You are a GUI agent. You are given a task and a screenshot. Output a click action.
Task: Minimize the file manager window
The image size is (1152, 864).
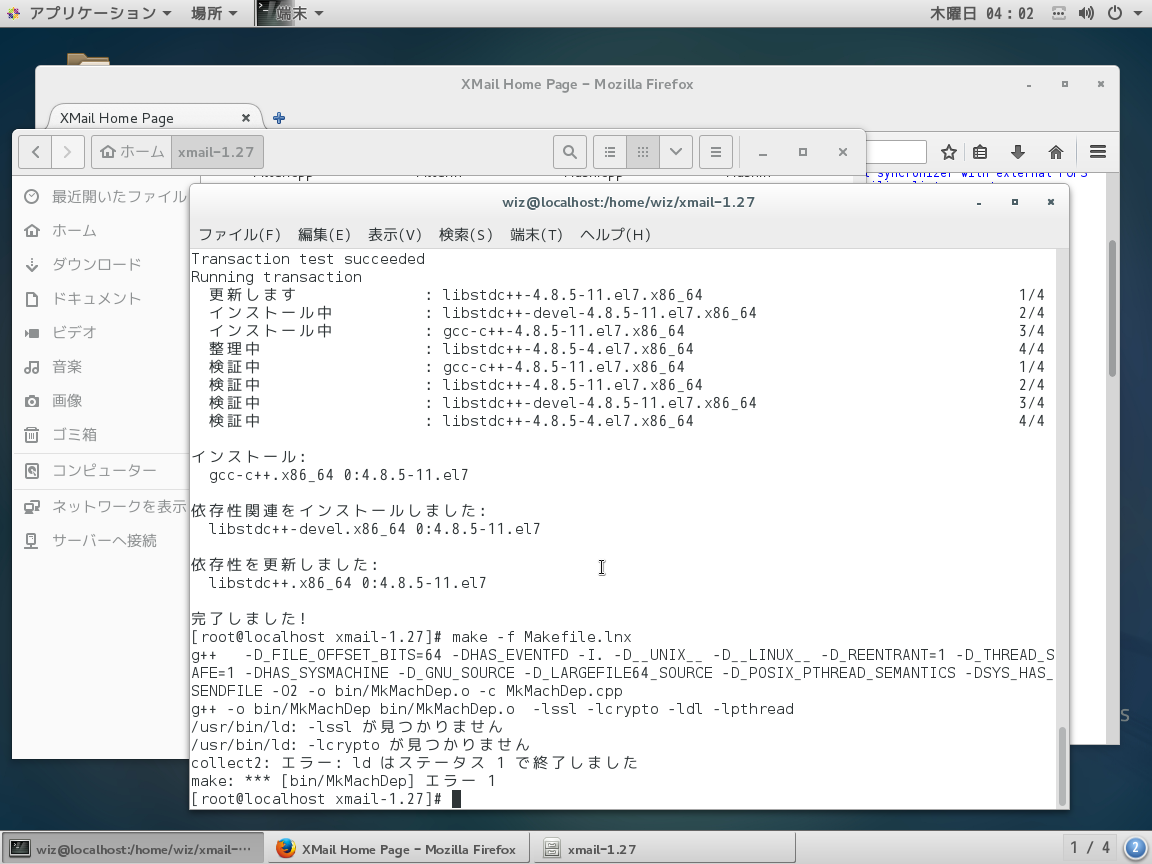tap(763, 152)
